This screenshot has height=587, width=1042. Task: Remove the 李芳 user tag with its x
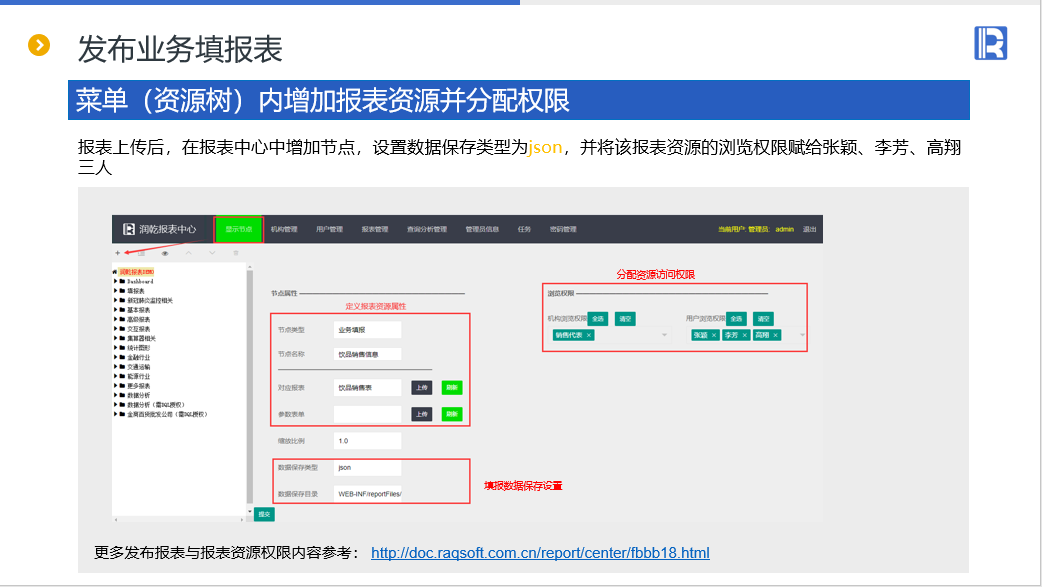click(x=744, y=335)
